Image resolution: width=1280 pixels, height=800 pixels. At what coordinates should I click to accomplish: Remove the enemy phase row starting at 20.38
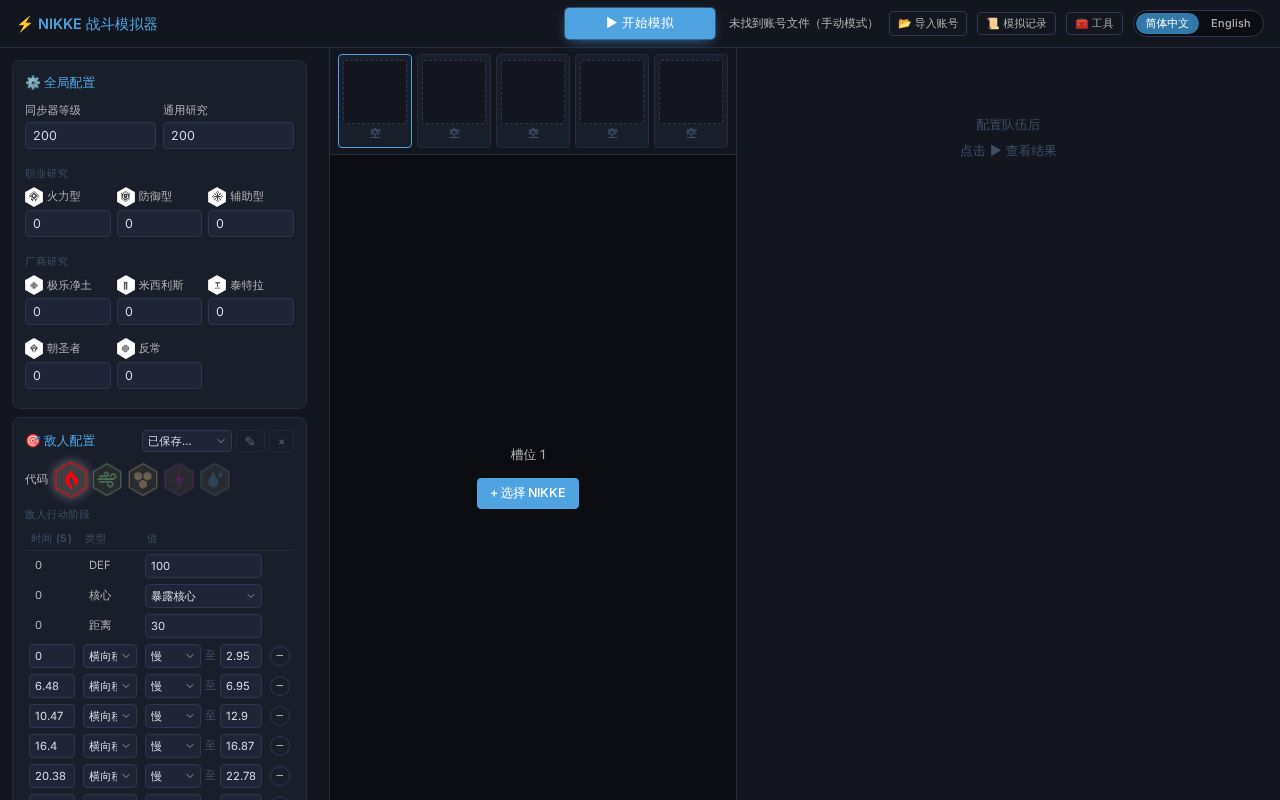[280, 776]
